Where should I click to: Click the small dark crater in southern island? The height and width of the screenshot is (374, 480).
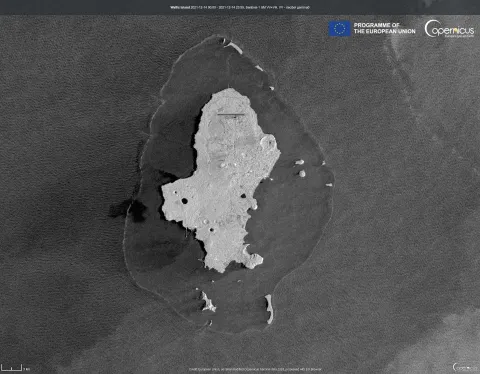(x=211, y=230)
